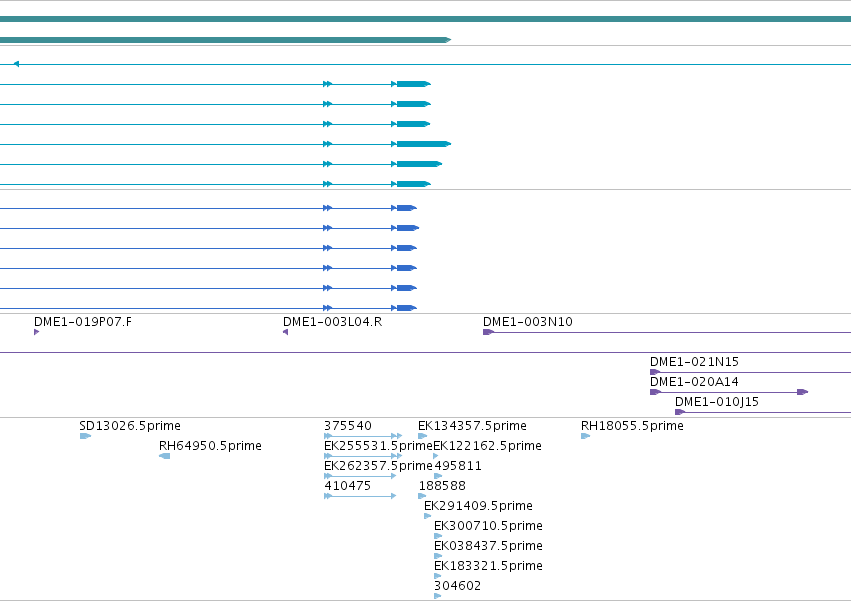Select the EK300710.5prime arrow glyph
This screenshot has width=851, height=601.
click(x=438, y=536)
